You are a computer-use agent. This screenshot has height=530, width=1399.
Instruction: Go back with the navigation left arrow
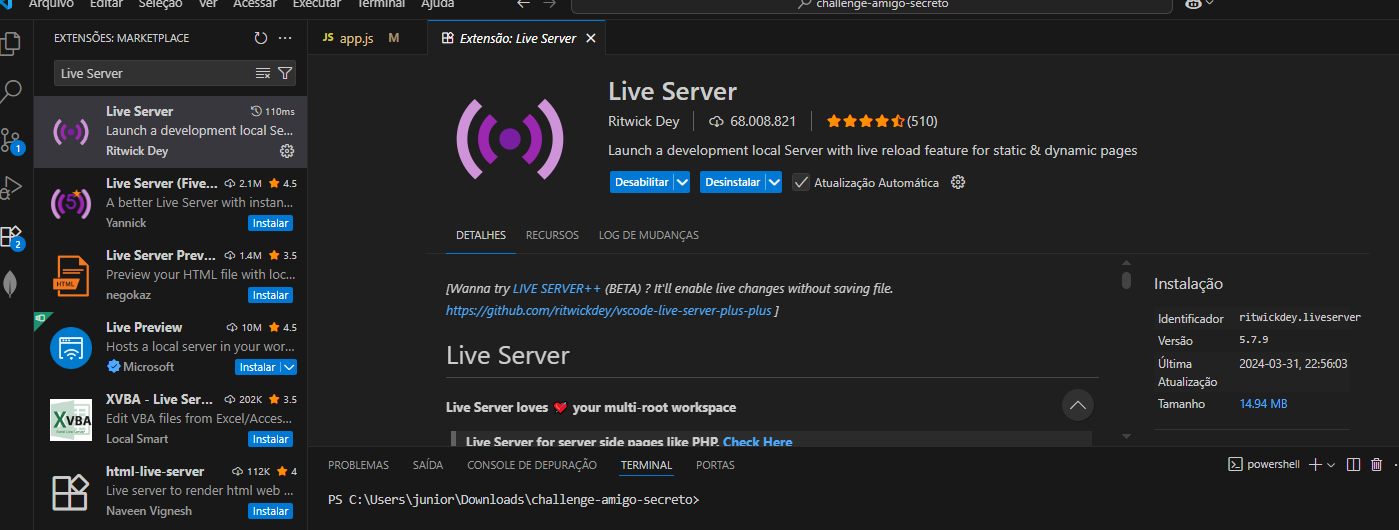click(x=523, y=4)
